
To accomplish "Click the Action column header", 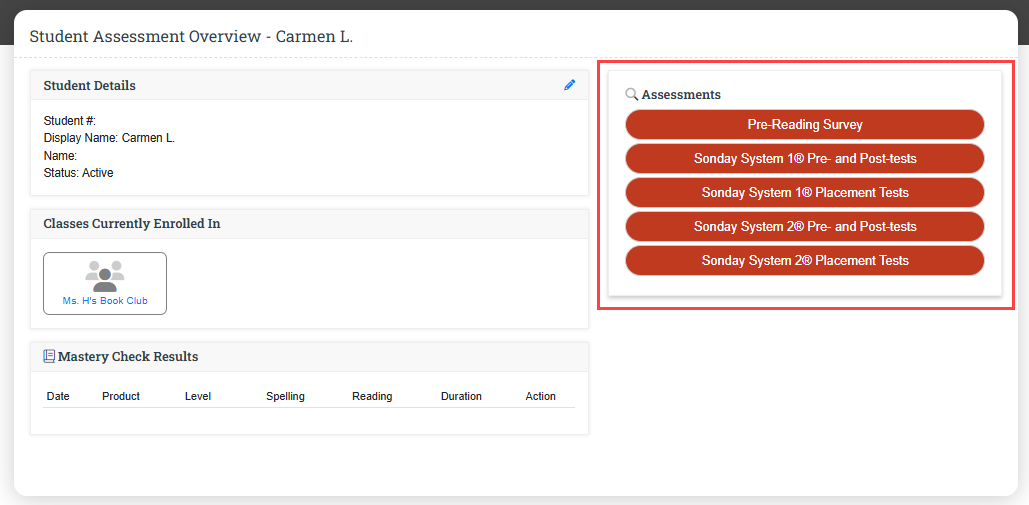I will (540, 397).
